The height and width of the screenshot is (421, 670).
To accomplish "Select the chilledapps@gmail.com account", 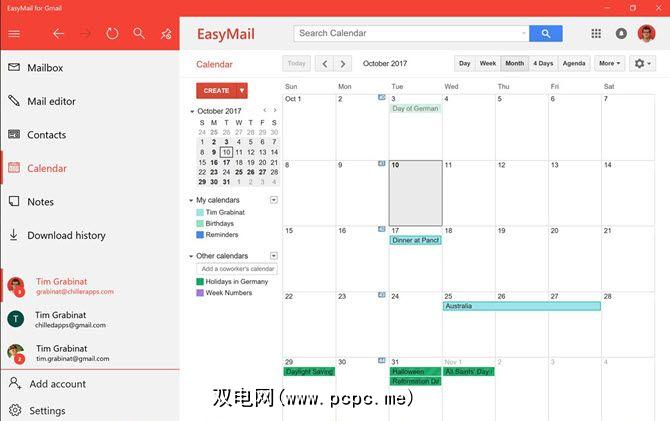I will pos(90,319).
